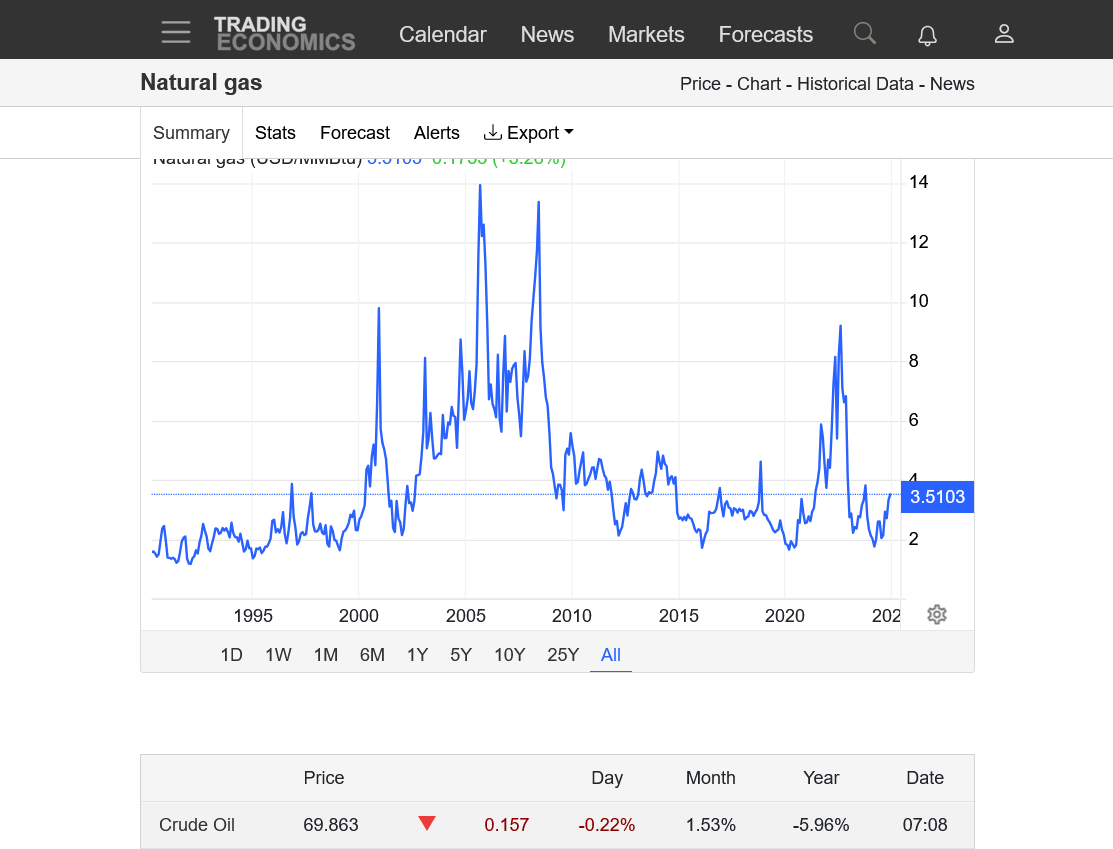The width and height of the screenshot is (1113, 849).
Task: Open the Alerts tab
Action: click(437, 133)
